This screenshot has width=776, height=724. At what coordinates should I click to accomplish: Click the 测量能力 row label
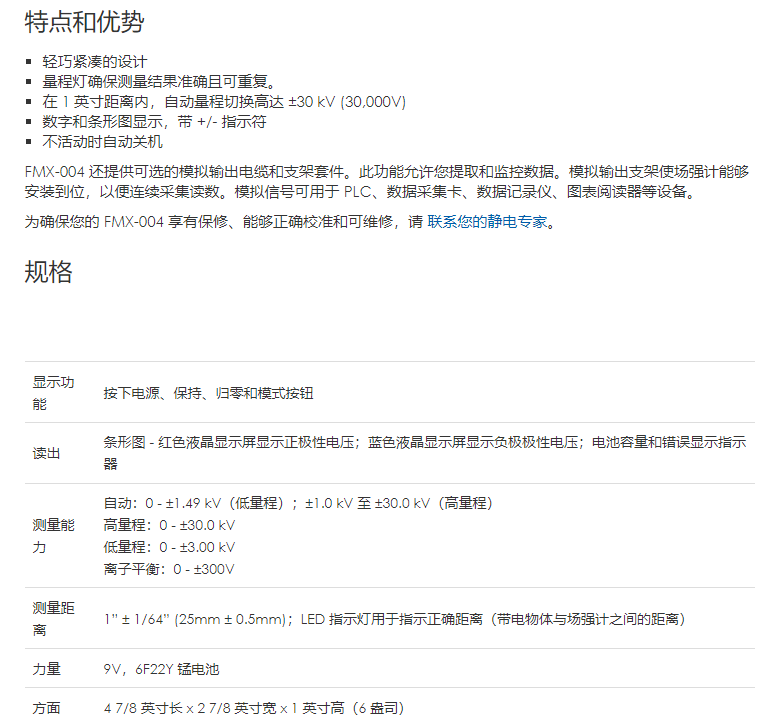pos(54,535)
